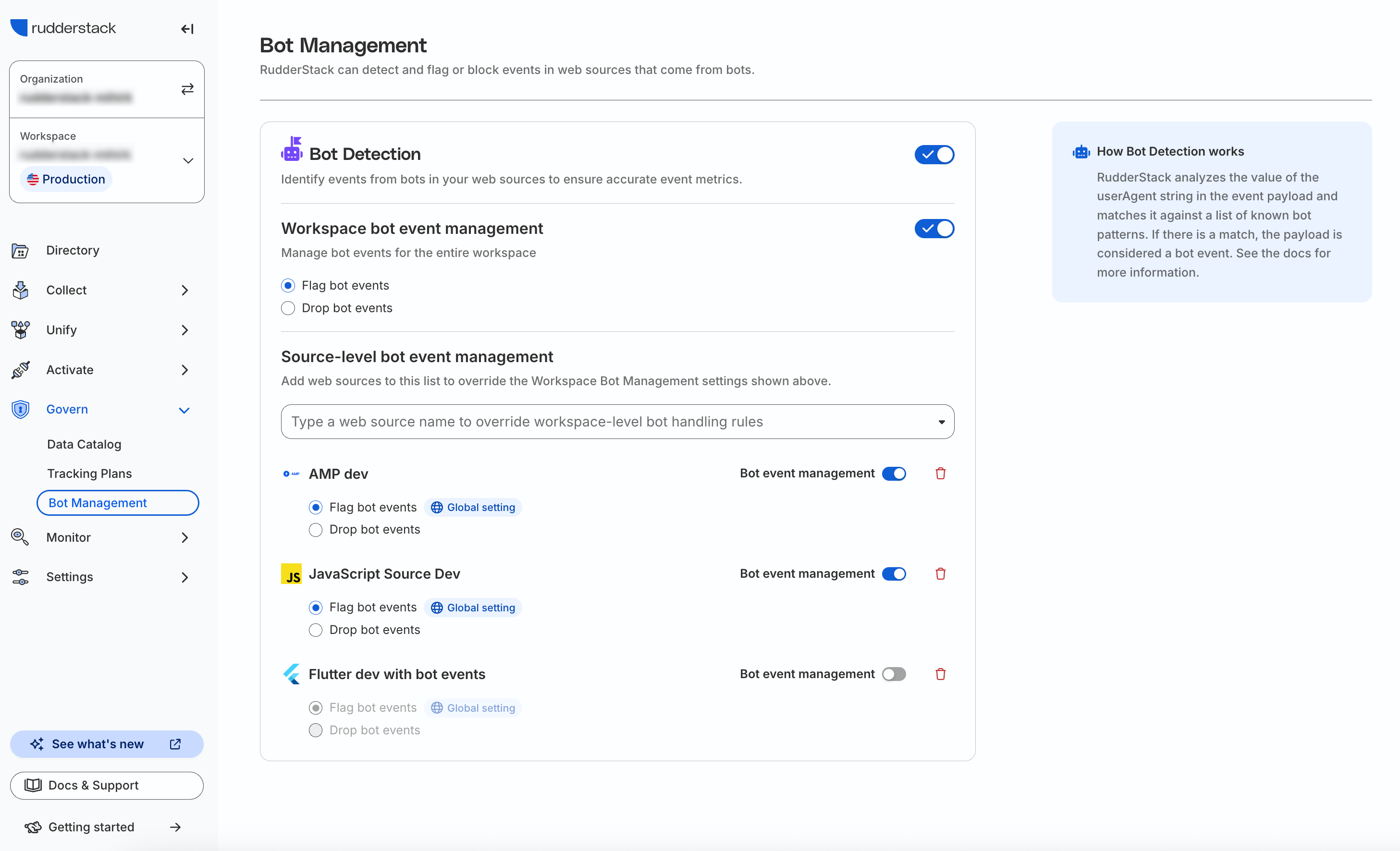Click the Unify icon in sidebar
This screenshot has height=851, width=1400.
pos(21,330)
